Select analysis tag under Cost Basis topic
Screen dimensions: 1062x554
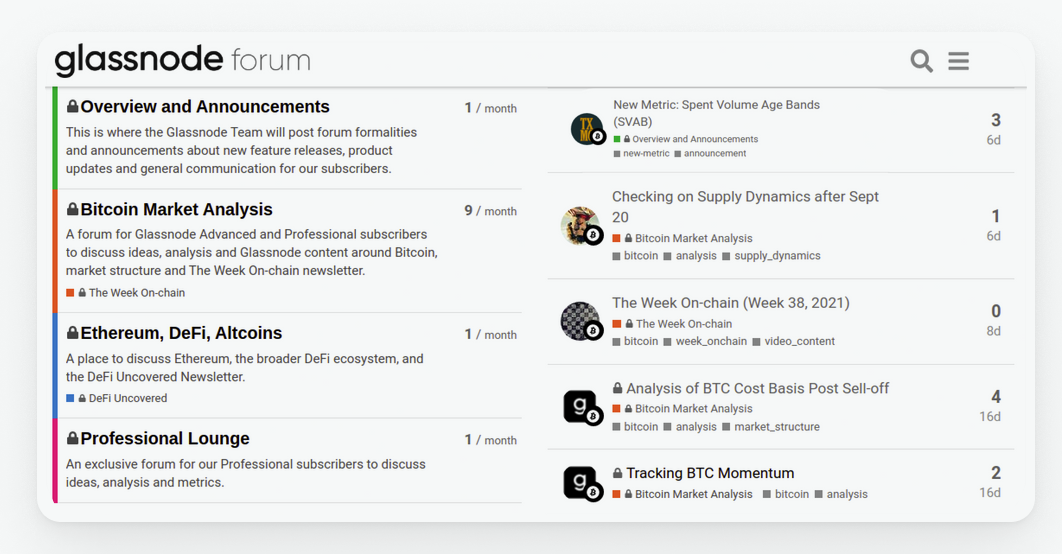point(690,427)
